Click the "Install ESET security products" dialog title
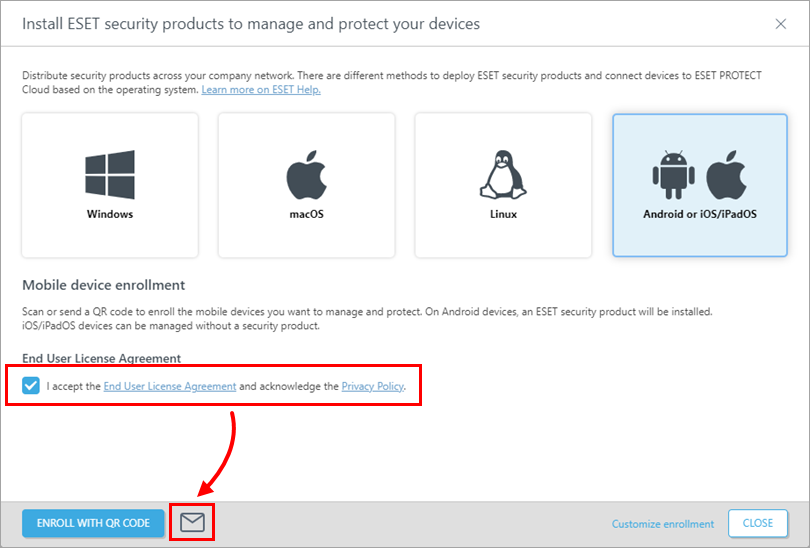This screenshot has width=810, height=548. click(251, 22)
